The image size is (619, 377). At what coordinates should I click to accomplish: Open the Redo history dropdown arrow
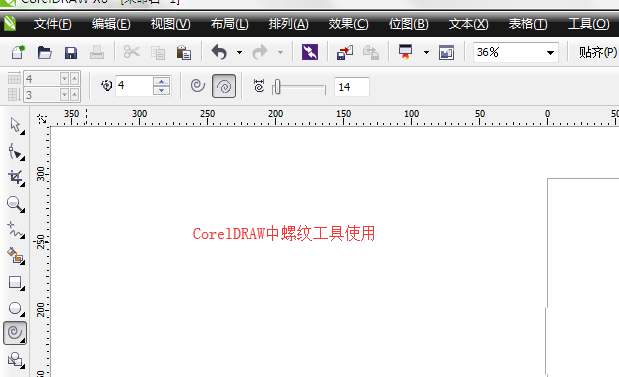pos(280,53)
